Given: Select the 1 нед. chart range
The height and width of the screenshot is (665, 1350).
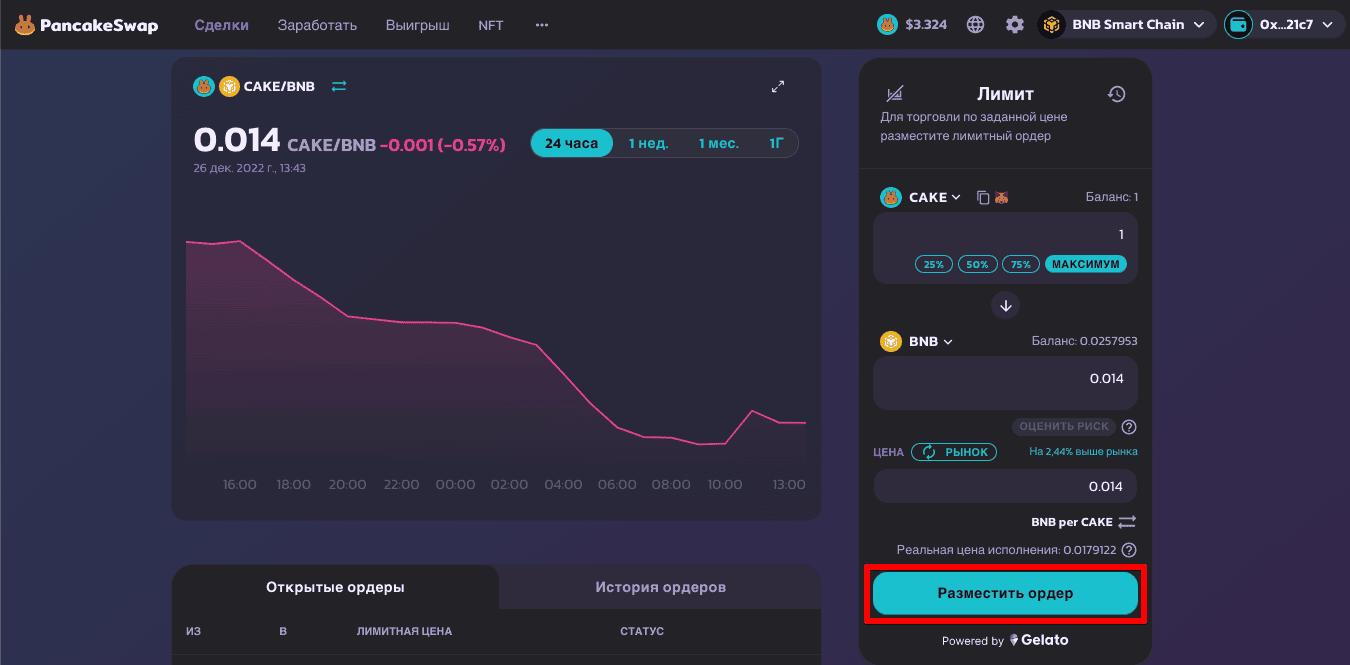Looking at the screenshot, I should 648,143.
